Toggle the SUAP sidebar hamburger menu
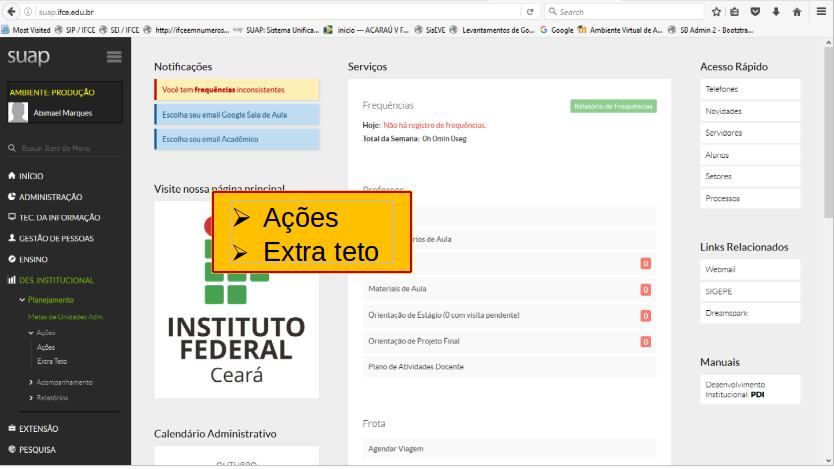The width and height of the screenshot is (834, 469). (113, 57)
